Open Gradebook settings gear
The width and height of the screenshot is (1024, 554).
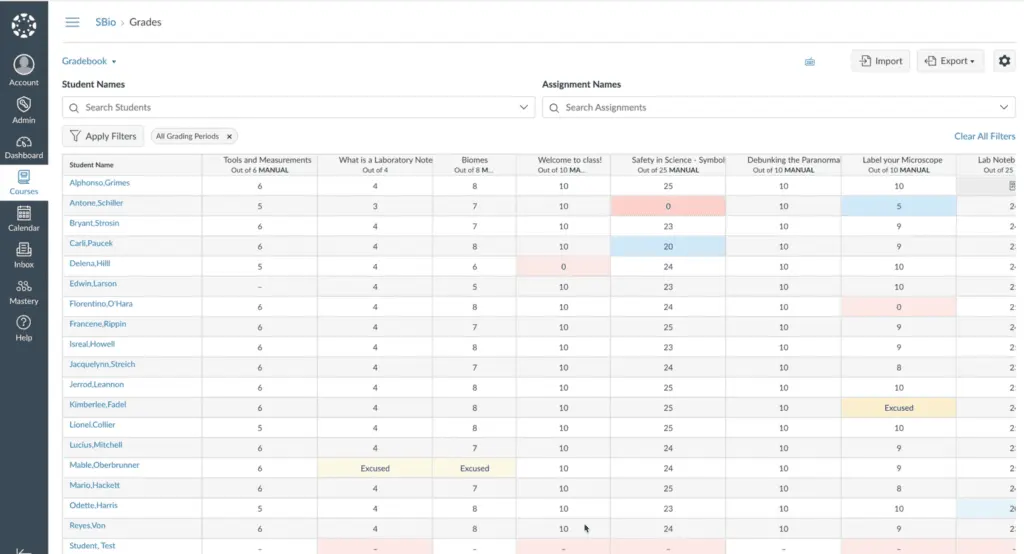pyautogui.click(x=1004, y=61)
